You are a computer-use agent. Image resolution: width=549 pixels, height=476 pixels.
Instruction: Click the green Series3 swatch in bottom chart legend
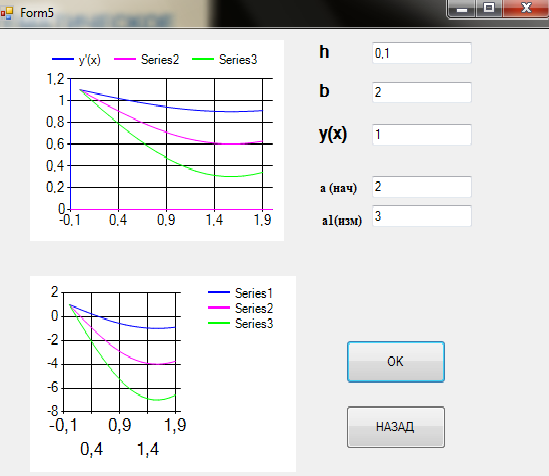coord(219,323)
